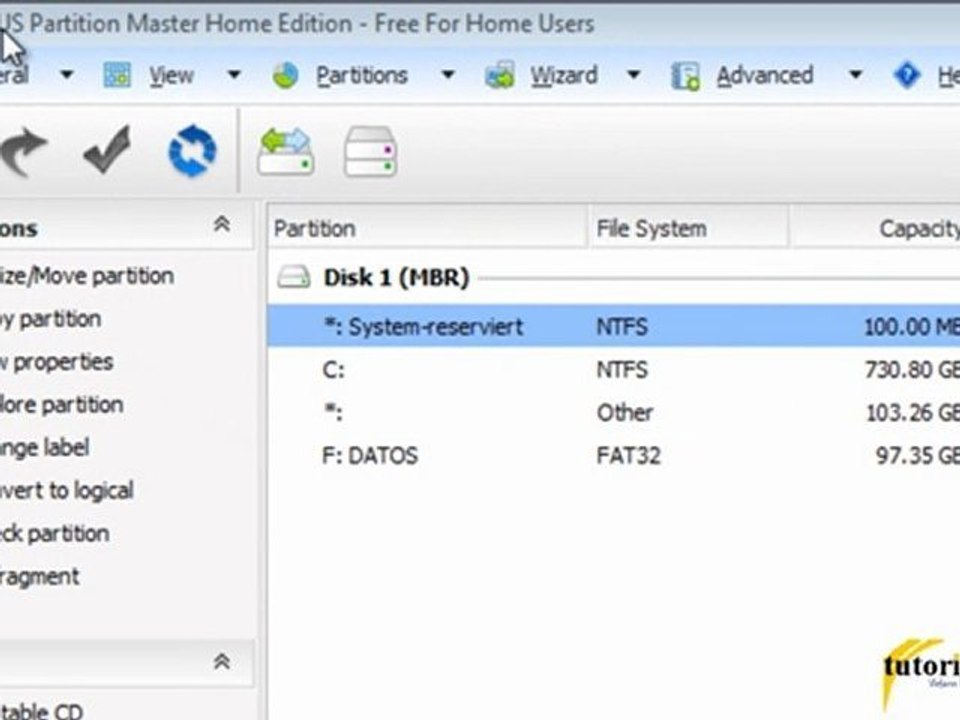The width and height of the screenshot is (960, 720).
Task: Click Explore partition in sidebar
Action: pos(61,405)
